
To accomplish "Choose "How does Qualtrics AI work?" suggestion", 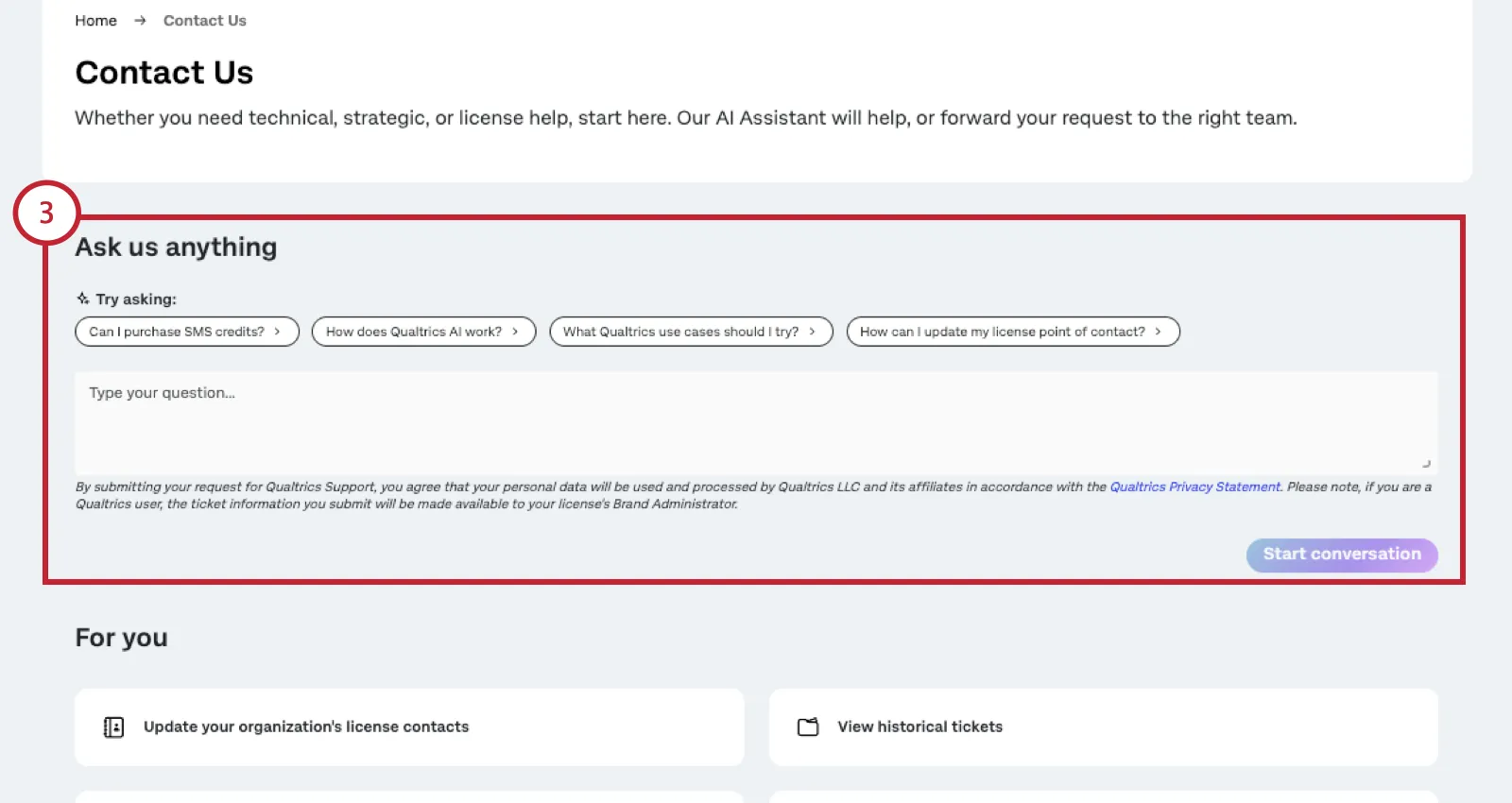I will coord(423,332).
